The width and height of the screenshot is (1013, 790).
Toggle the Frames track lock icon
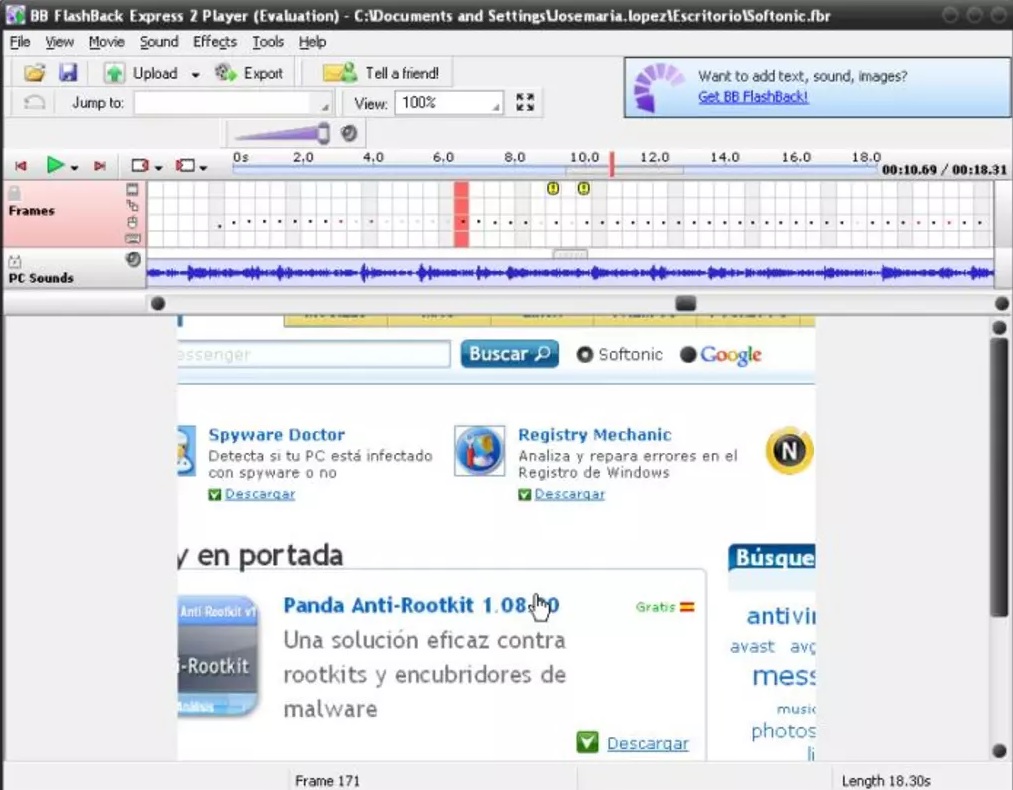[x=14, y=192]
